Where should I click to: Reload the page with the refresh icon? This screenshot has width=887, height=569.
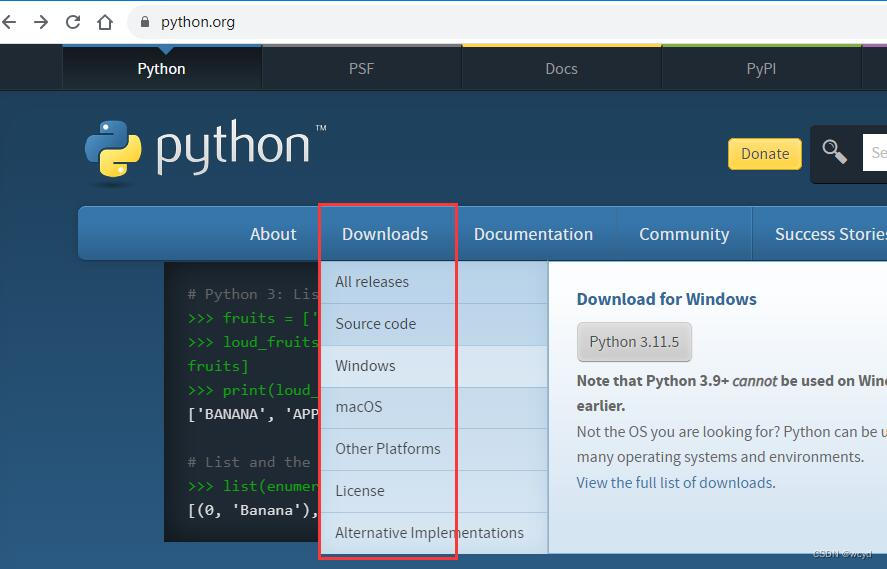(73, 22)
